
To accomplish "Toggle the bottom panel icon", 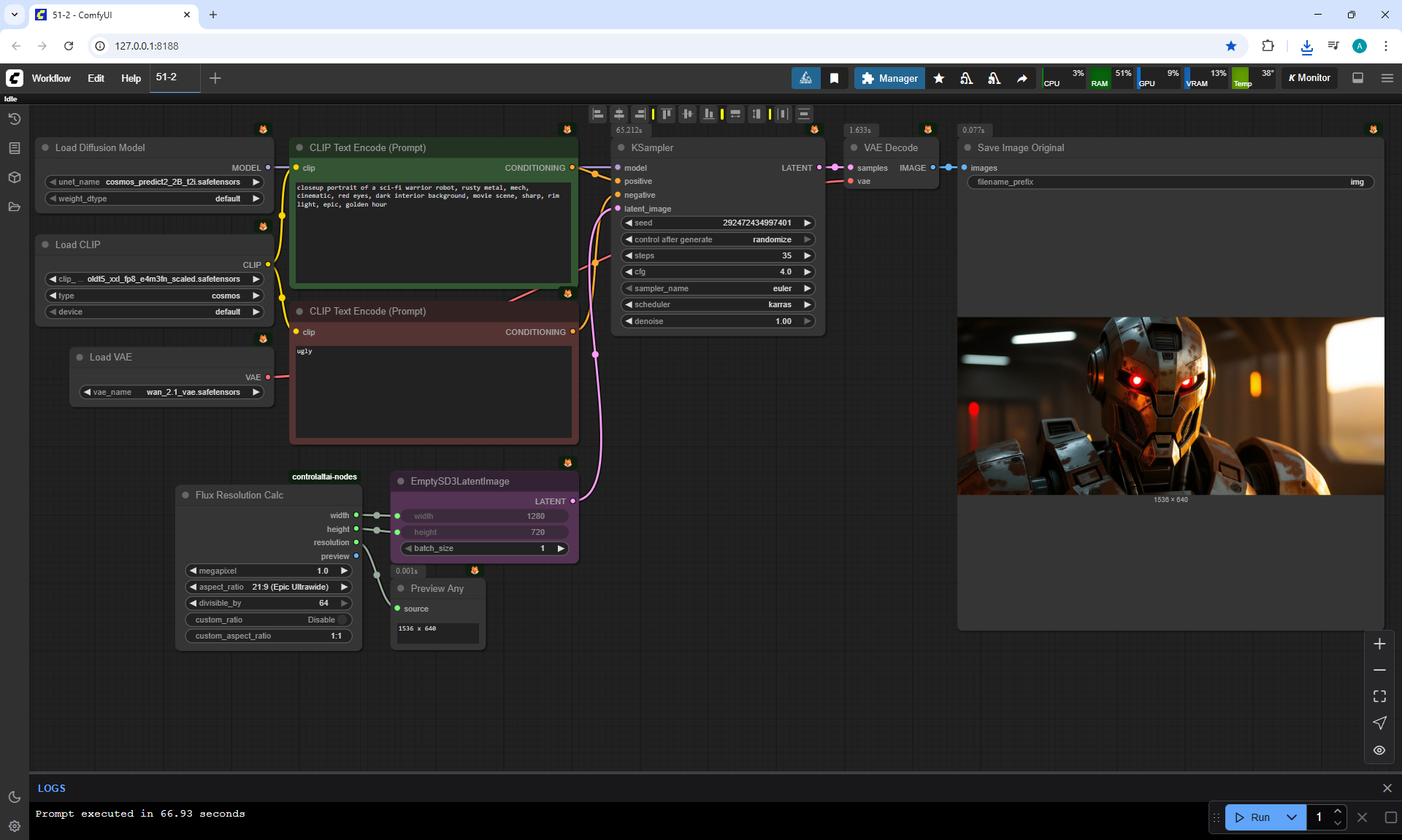I will pyautogui.click(x=1358, y=78).
